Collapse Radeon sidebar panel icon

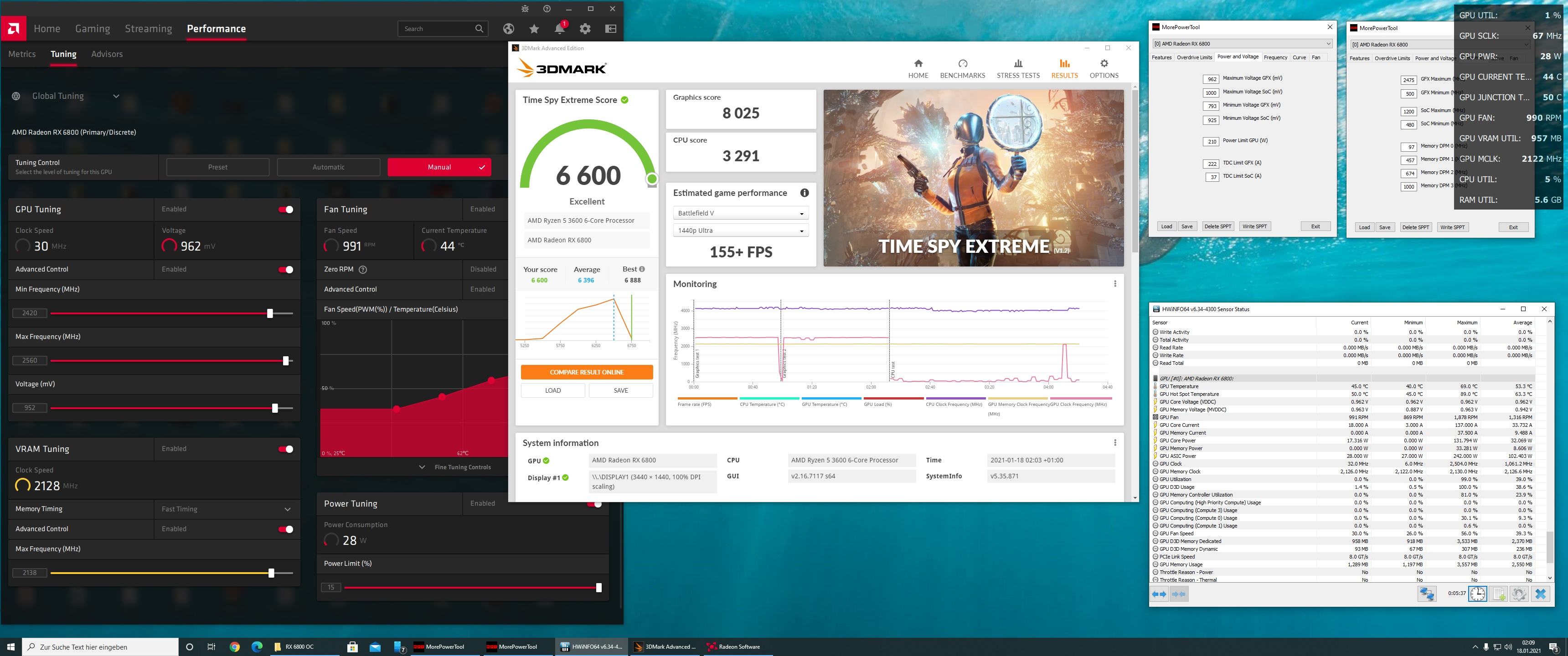click(x=610, y=29)
